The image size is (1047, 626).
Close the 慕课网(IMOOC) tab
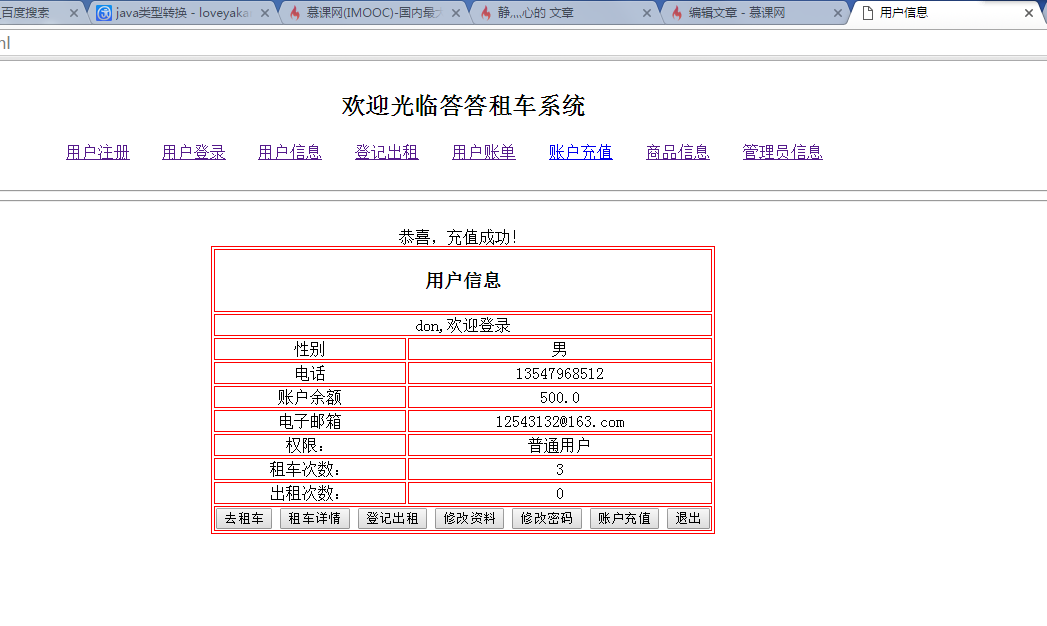pyautogui.click(x=455, y=13)
